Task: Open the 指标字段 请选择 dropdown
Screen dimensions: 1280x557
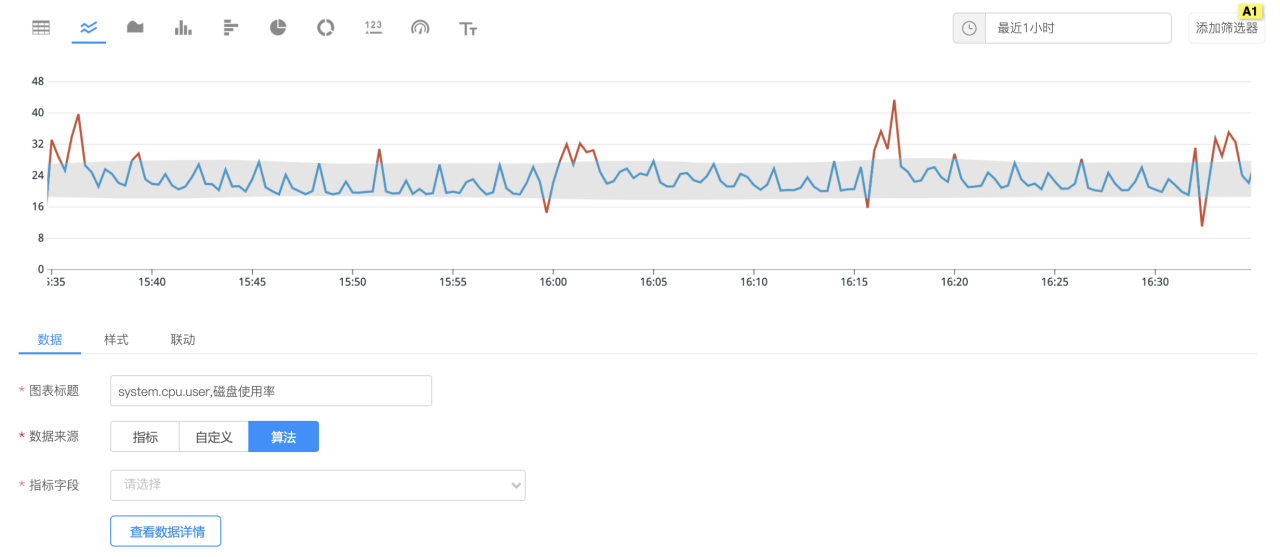Action: 318,485
